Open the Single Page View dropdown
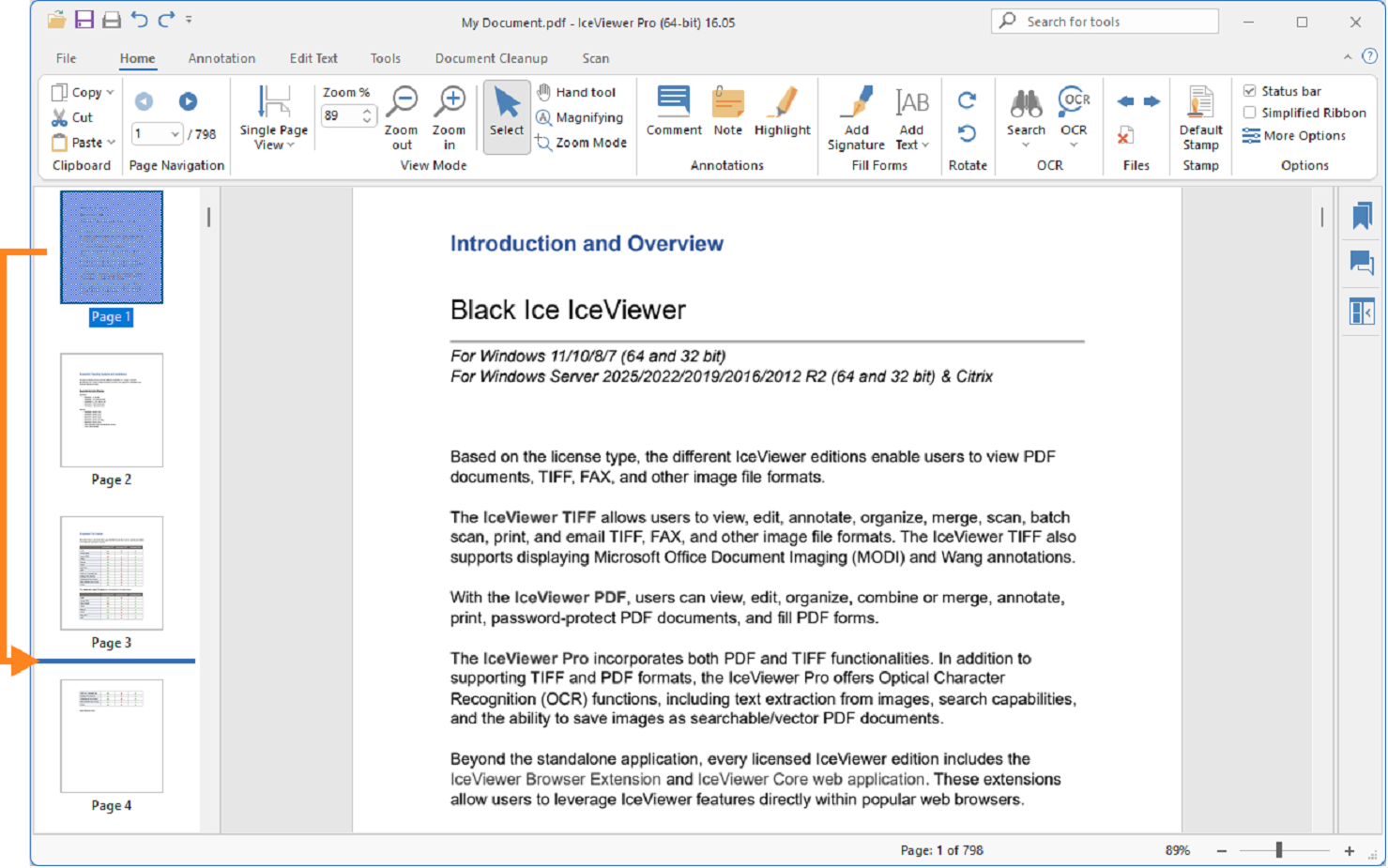The image size is (1388, 868). click(x=273, y=116)
